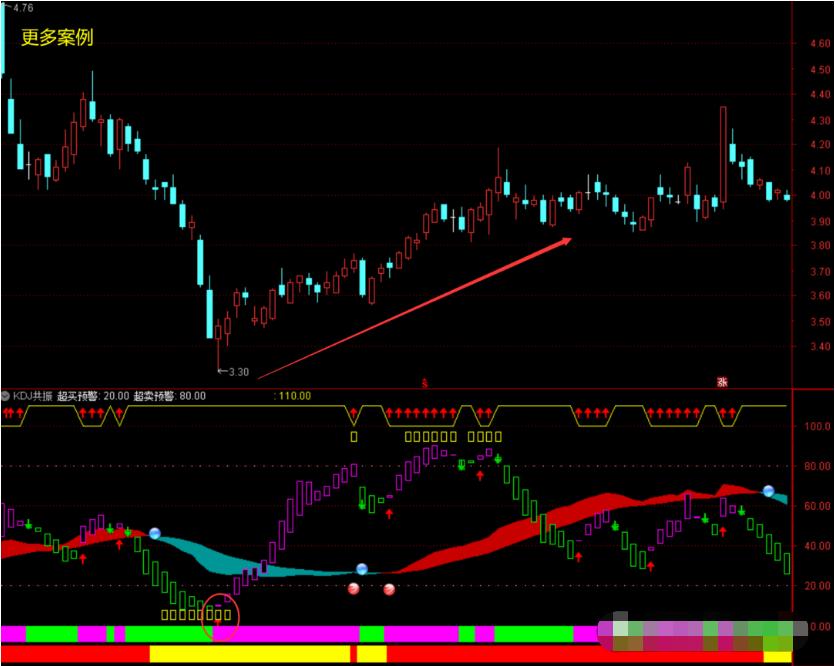
Task: Click the 20.00 indicator axis label
Action: pyautogui.click(x=817, y=586)
